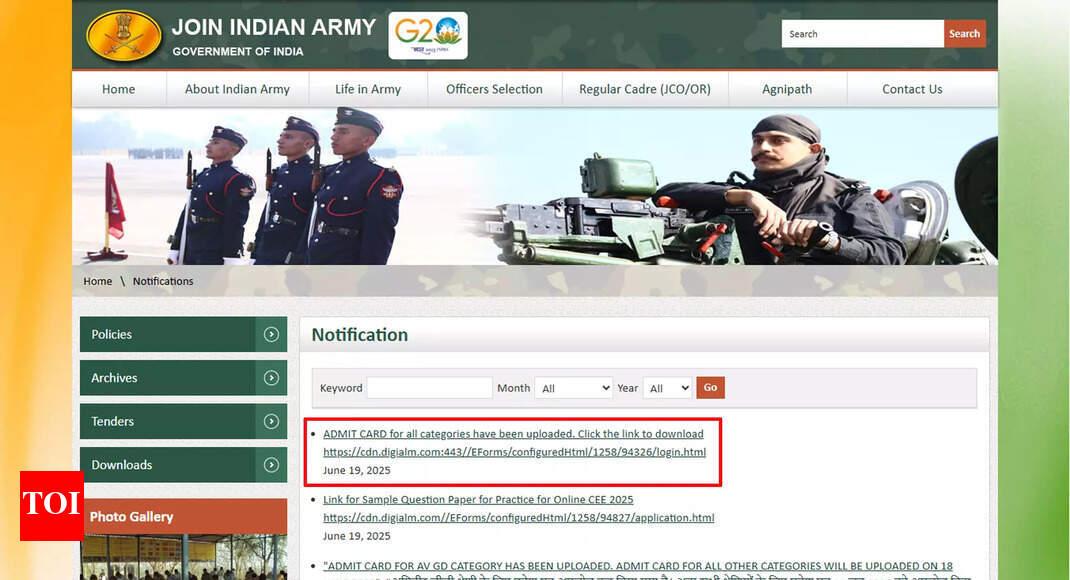The image size is (1070, 580).
Task: Open the ADMIT CARD login.html link
Action: (x=514, y=452)
